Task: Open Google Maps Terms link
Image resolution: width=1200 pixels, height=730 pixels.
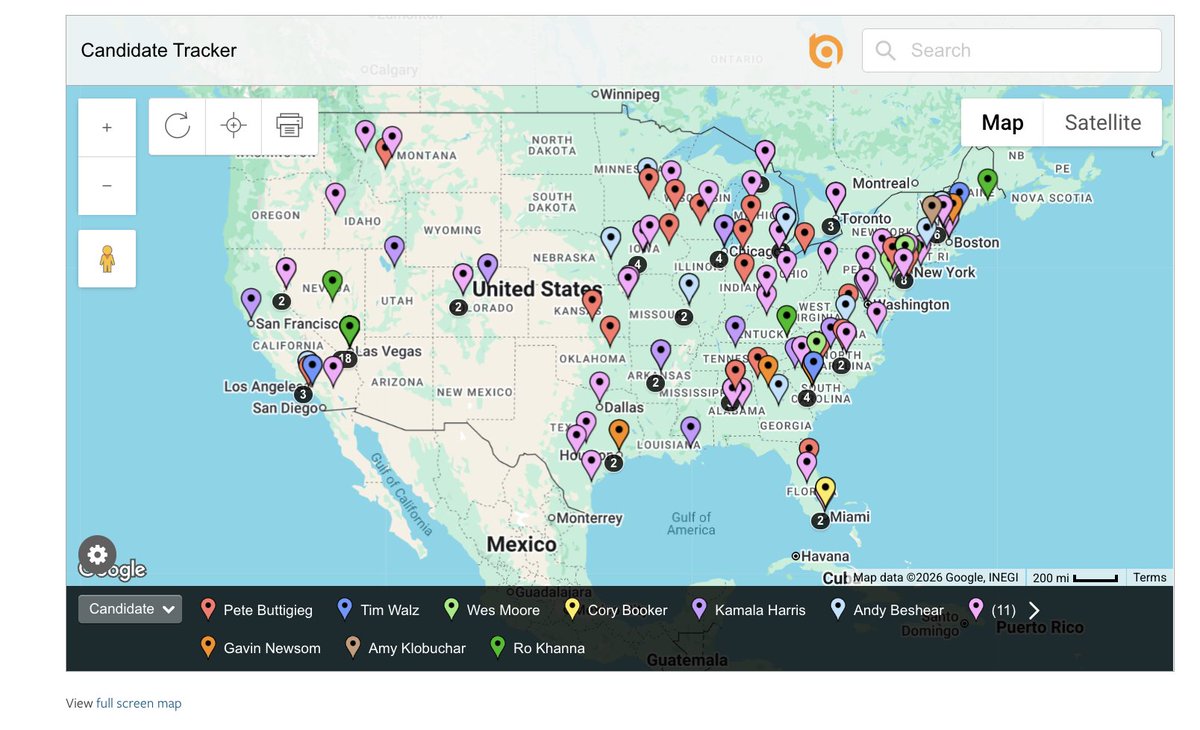Action: point(1149,577)
